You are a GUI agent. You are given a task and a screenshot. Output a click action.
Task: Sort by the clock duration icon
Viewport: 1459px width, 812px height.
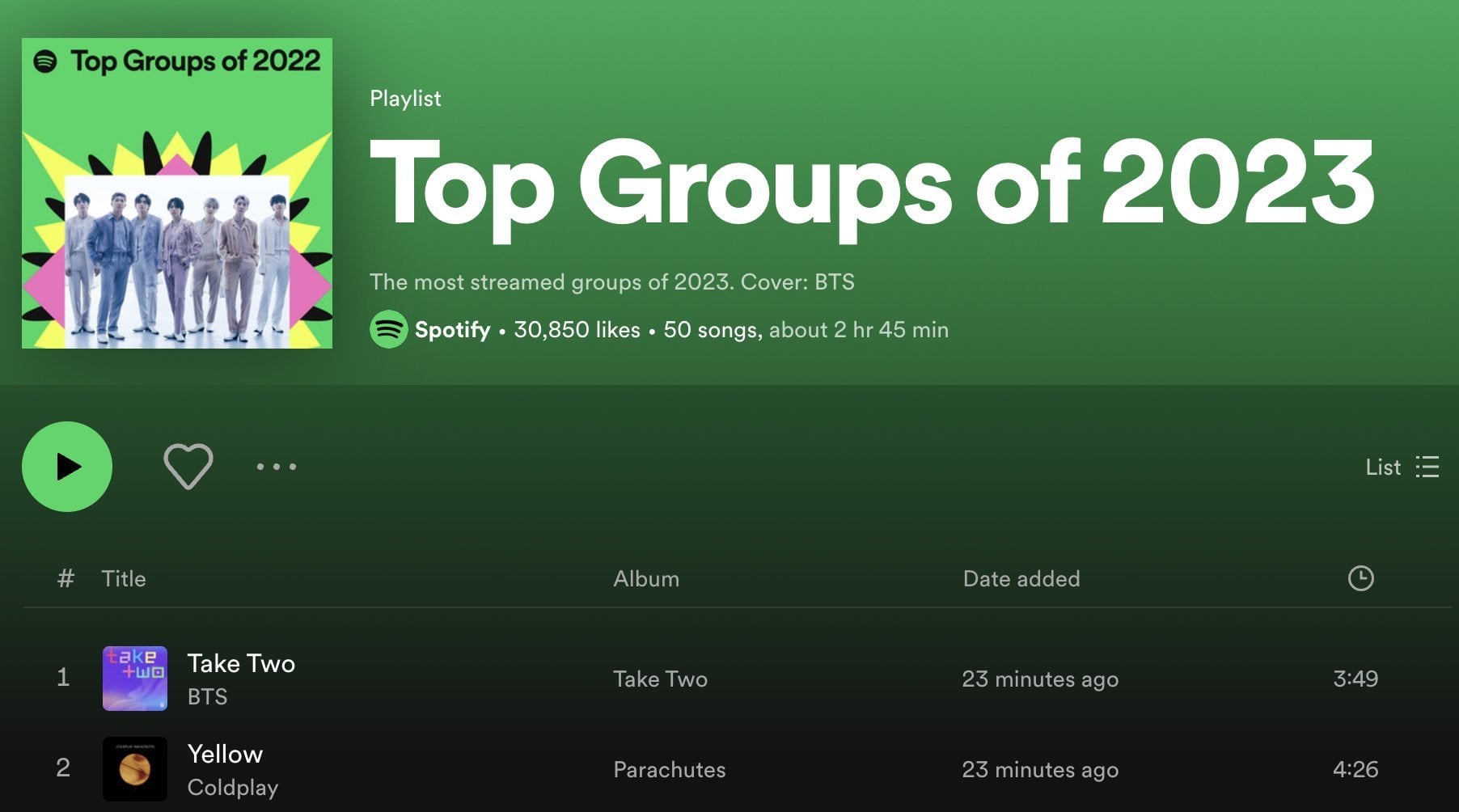click(x=1361, y=578)
